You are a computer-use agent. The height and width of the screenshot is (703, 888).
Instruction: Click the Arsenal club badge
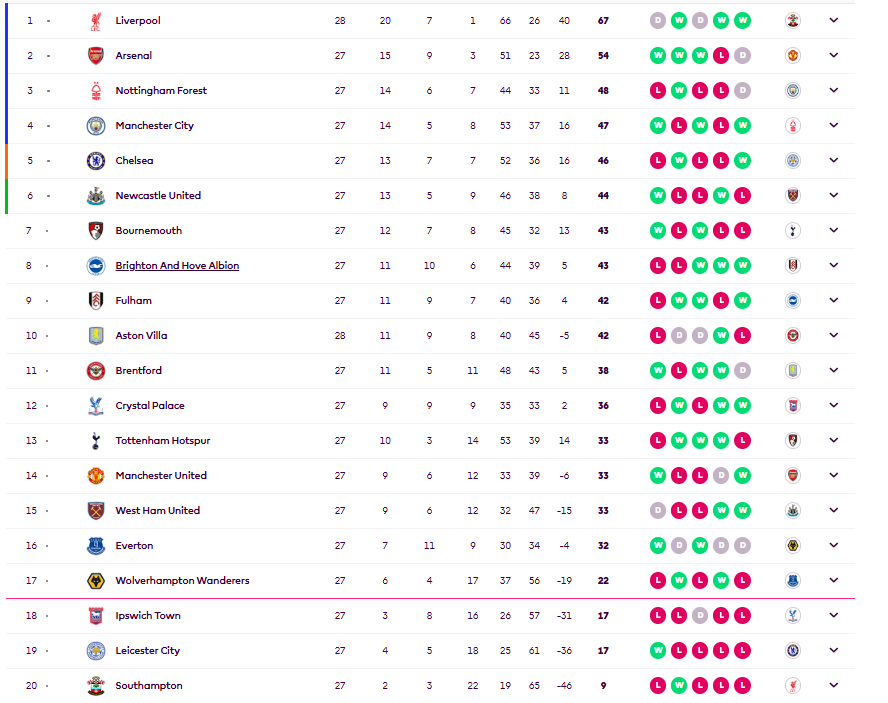click(x=96, y=56)
